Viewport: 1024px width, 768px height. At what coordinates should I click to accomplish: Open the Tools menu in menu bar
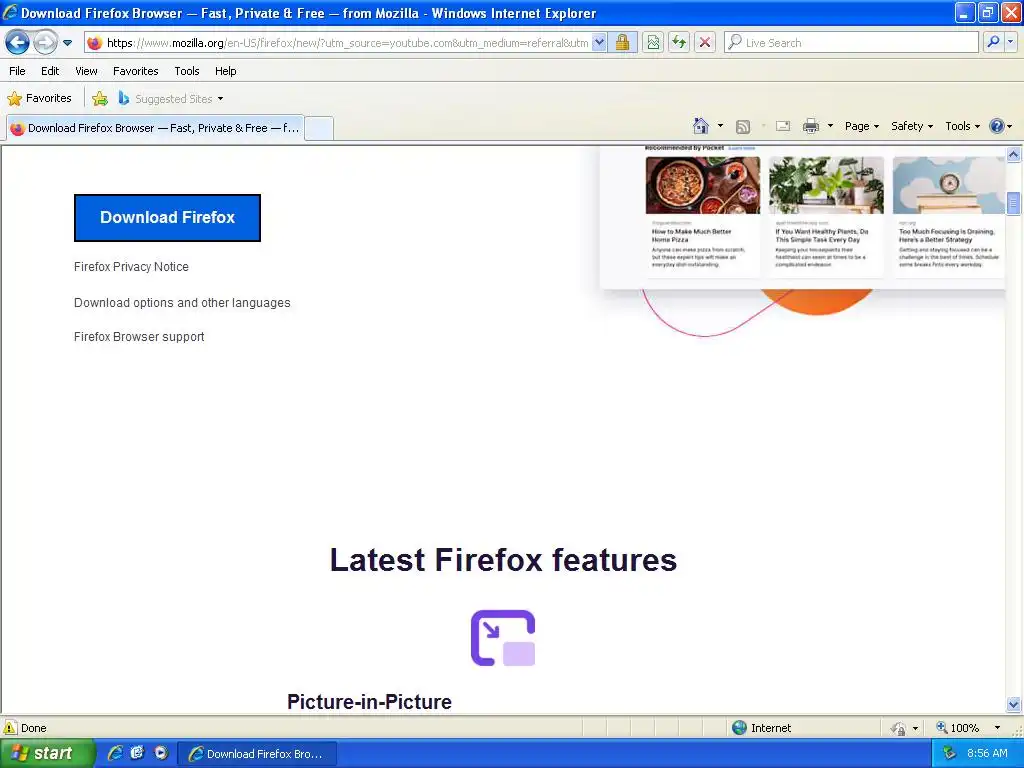tap(187, 71)
